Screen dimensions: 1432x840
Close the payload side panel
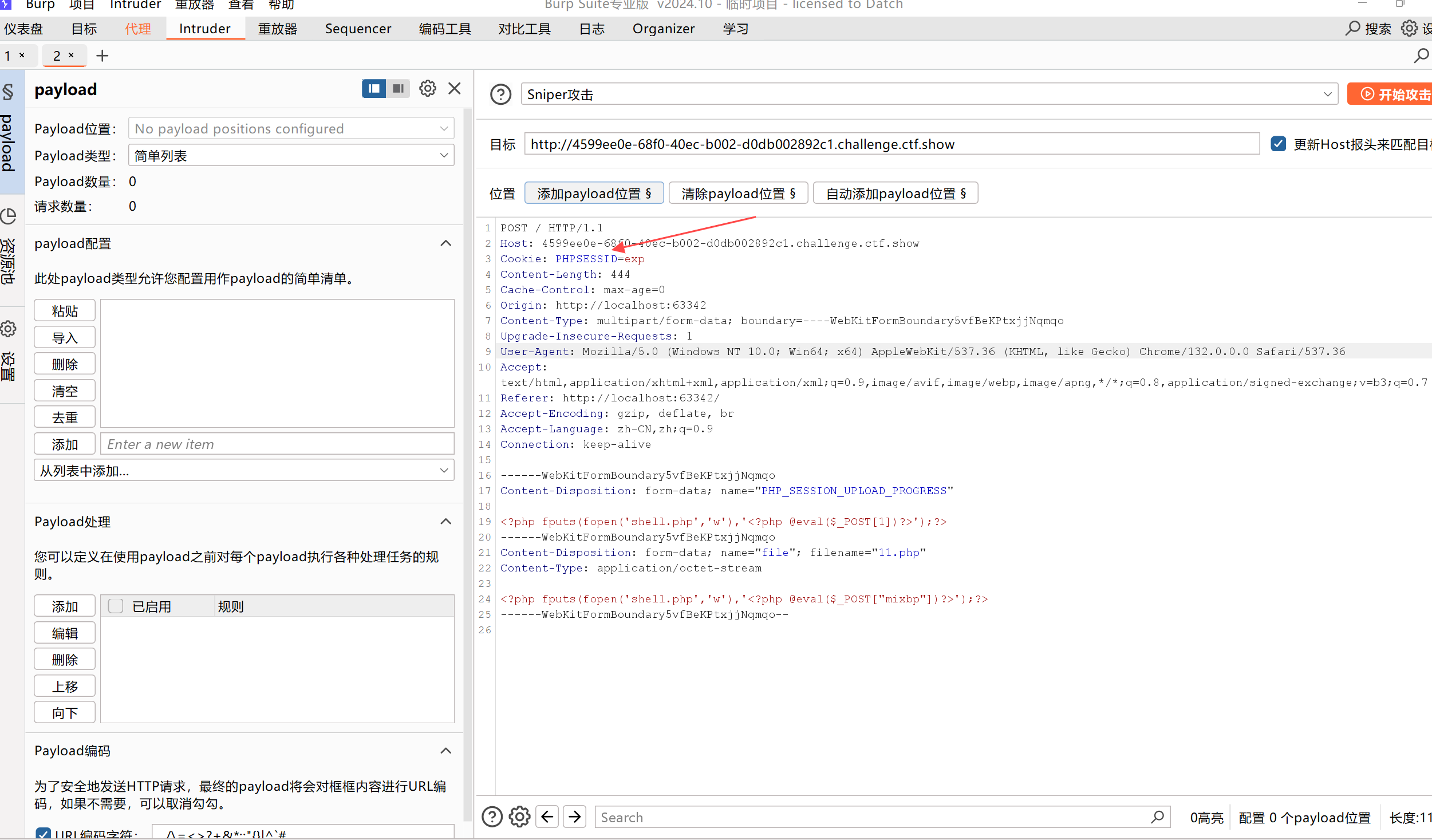[x=455, y=89]
